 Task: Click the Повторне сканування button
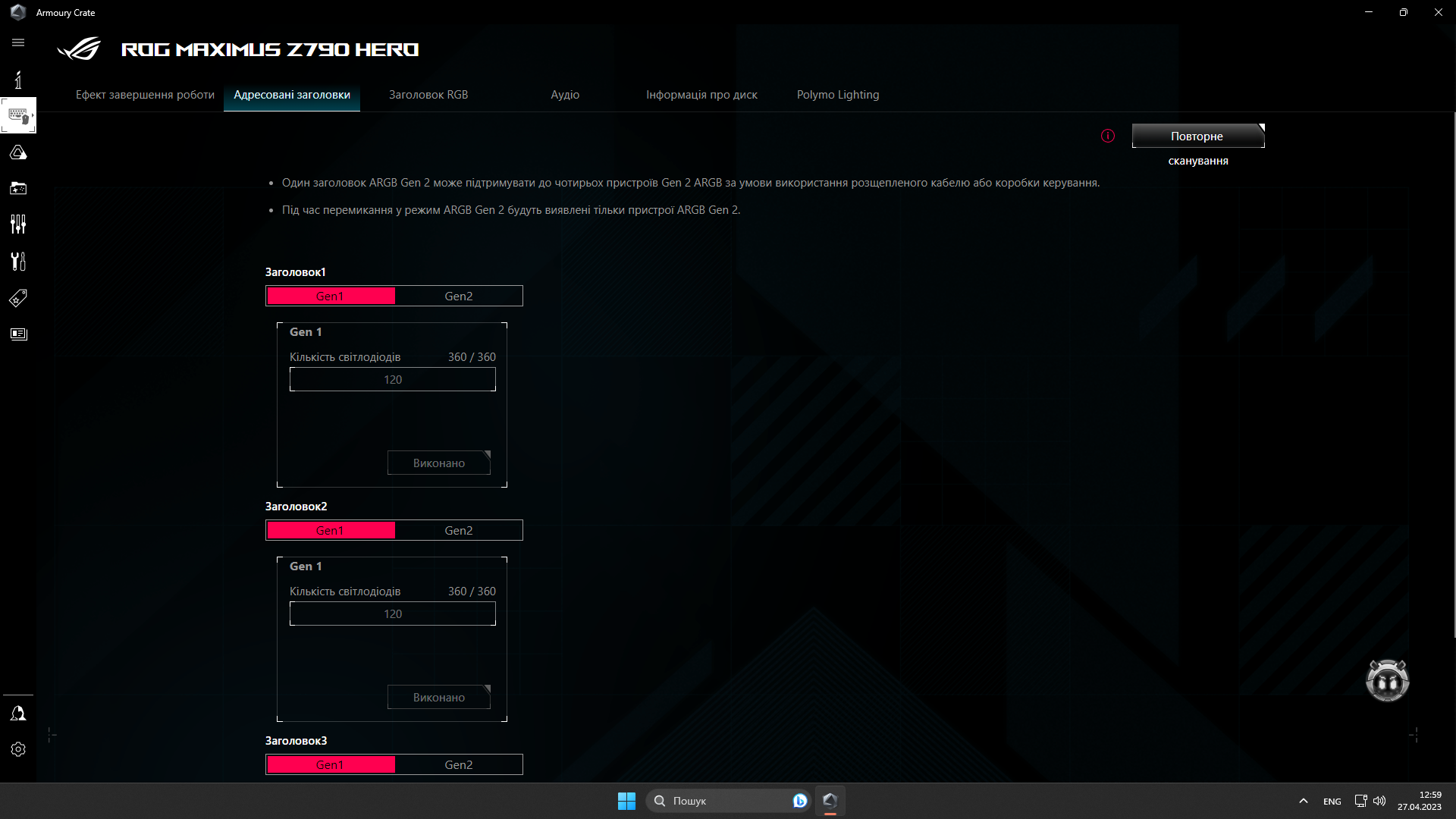coord(1198,136)
